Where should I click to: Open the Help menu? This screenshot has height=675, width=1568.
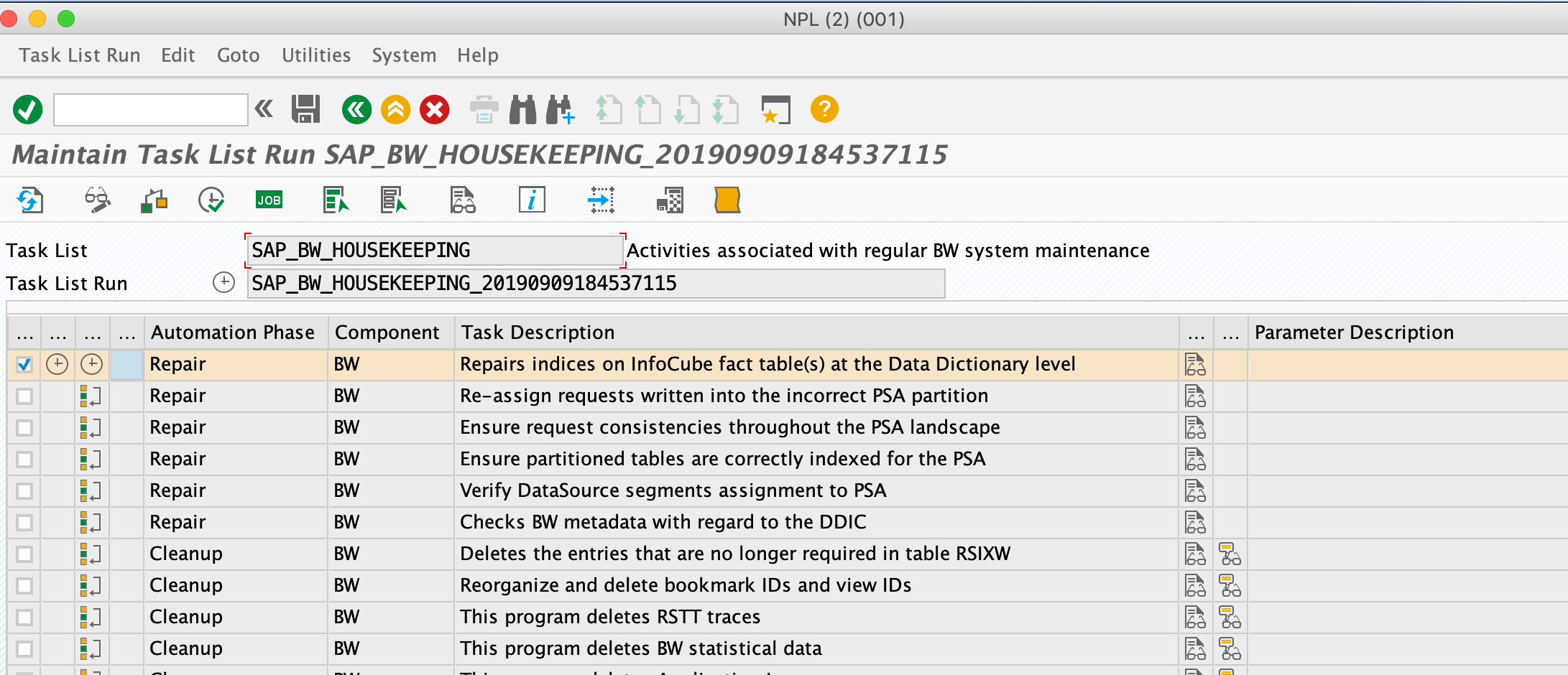click(x=478, y=55)
